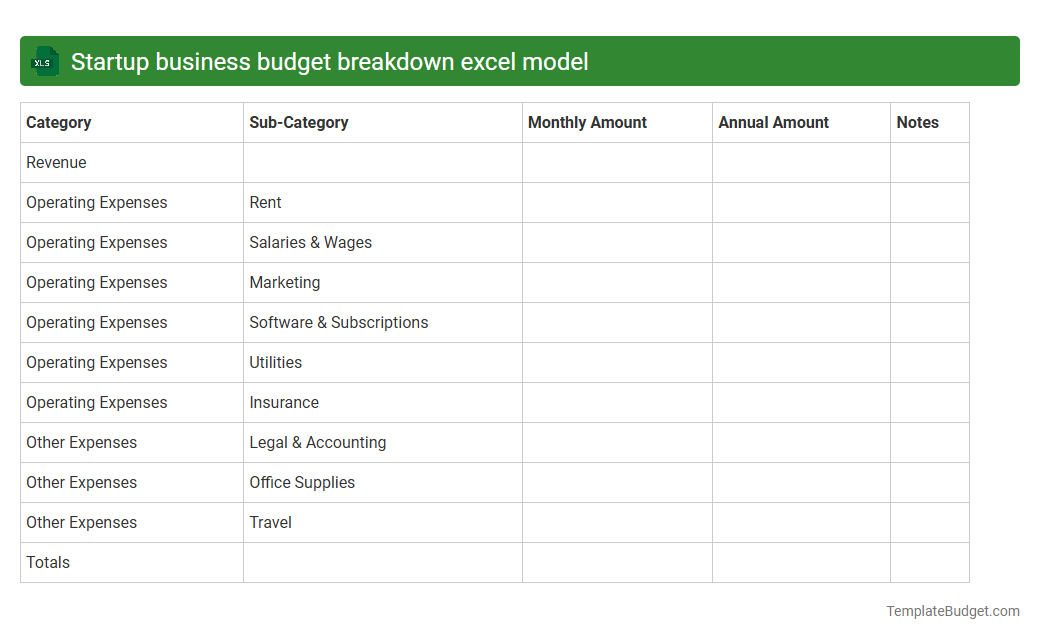Click the Utilities sub-category cell

(276, 362)
